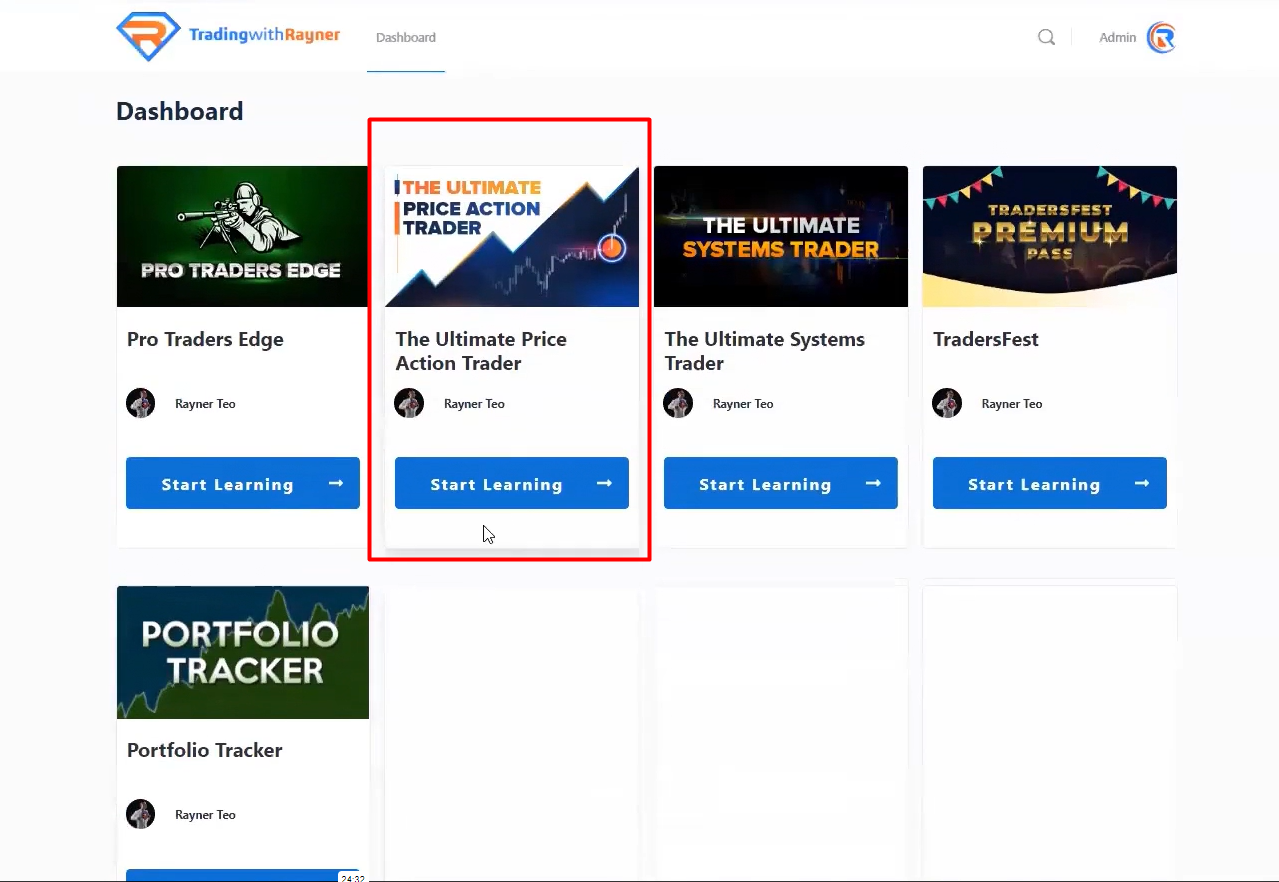Start Learning The Ultimate Systems Trader

[x=781, y=483]
